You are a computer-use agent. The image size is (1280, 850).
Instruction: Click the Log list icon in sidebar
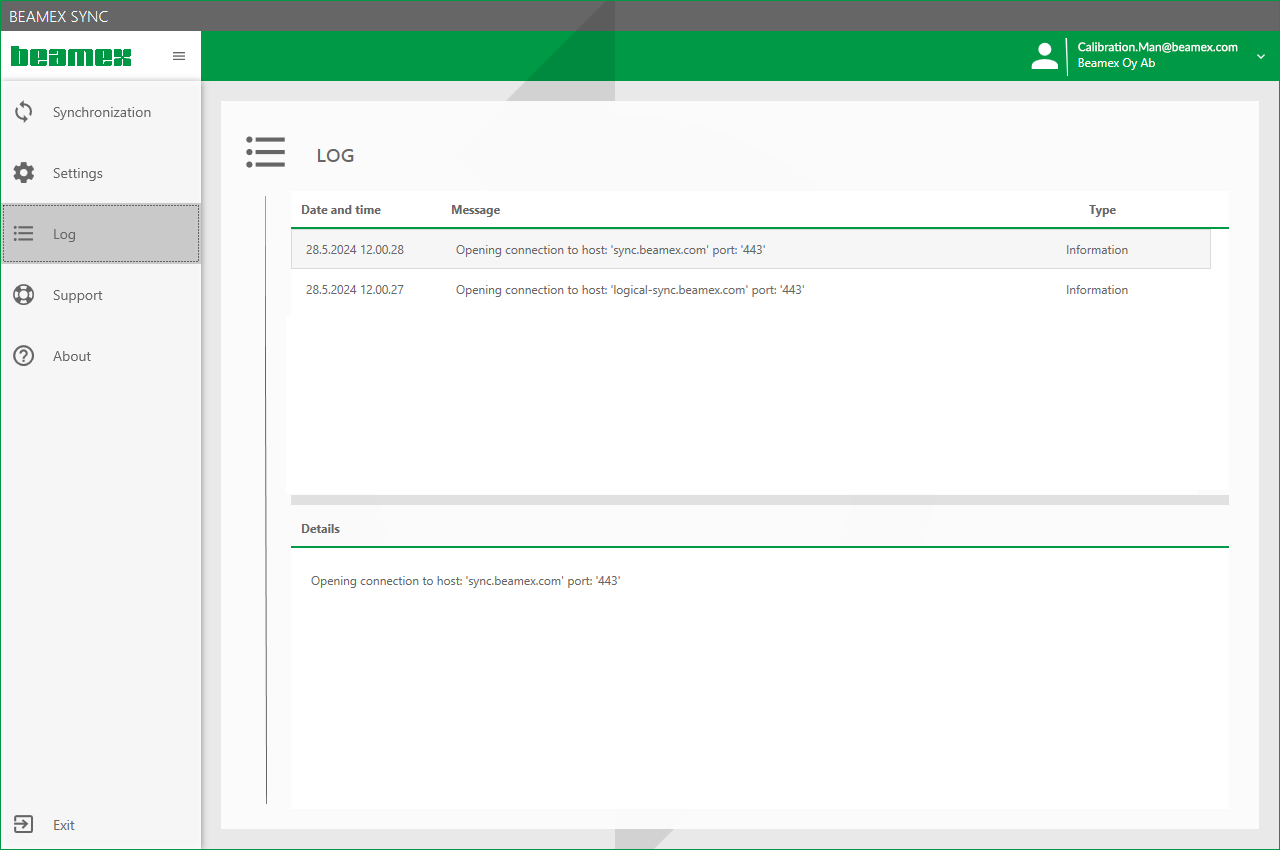(24, 234)
